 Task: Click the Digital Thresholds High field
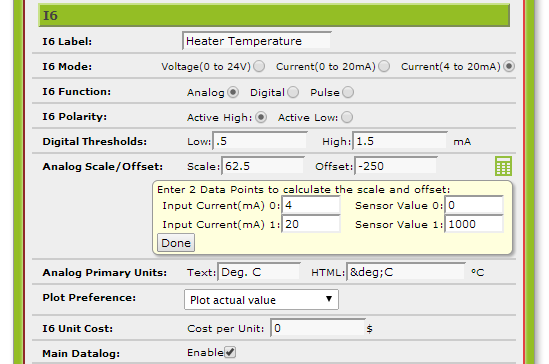400,141
